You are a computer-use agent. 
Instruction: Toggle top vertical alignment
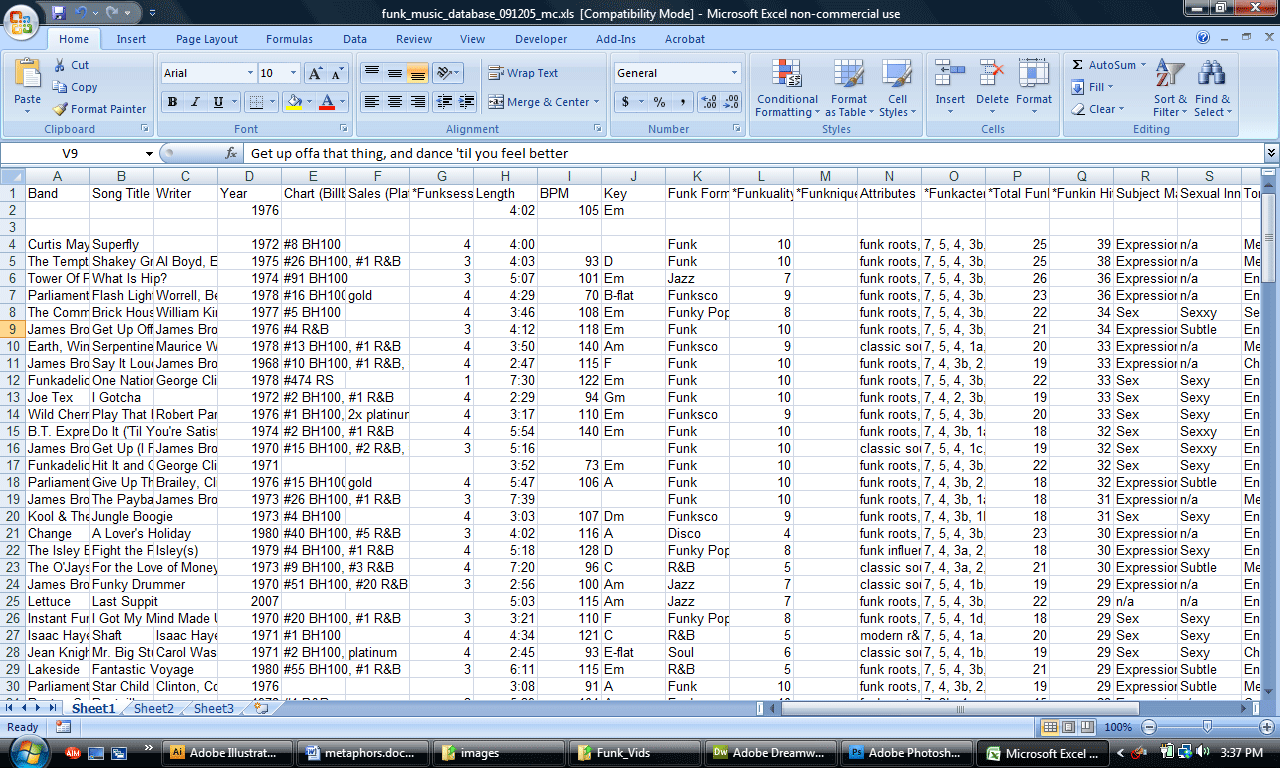coord(371,73)
